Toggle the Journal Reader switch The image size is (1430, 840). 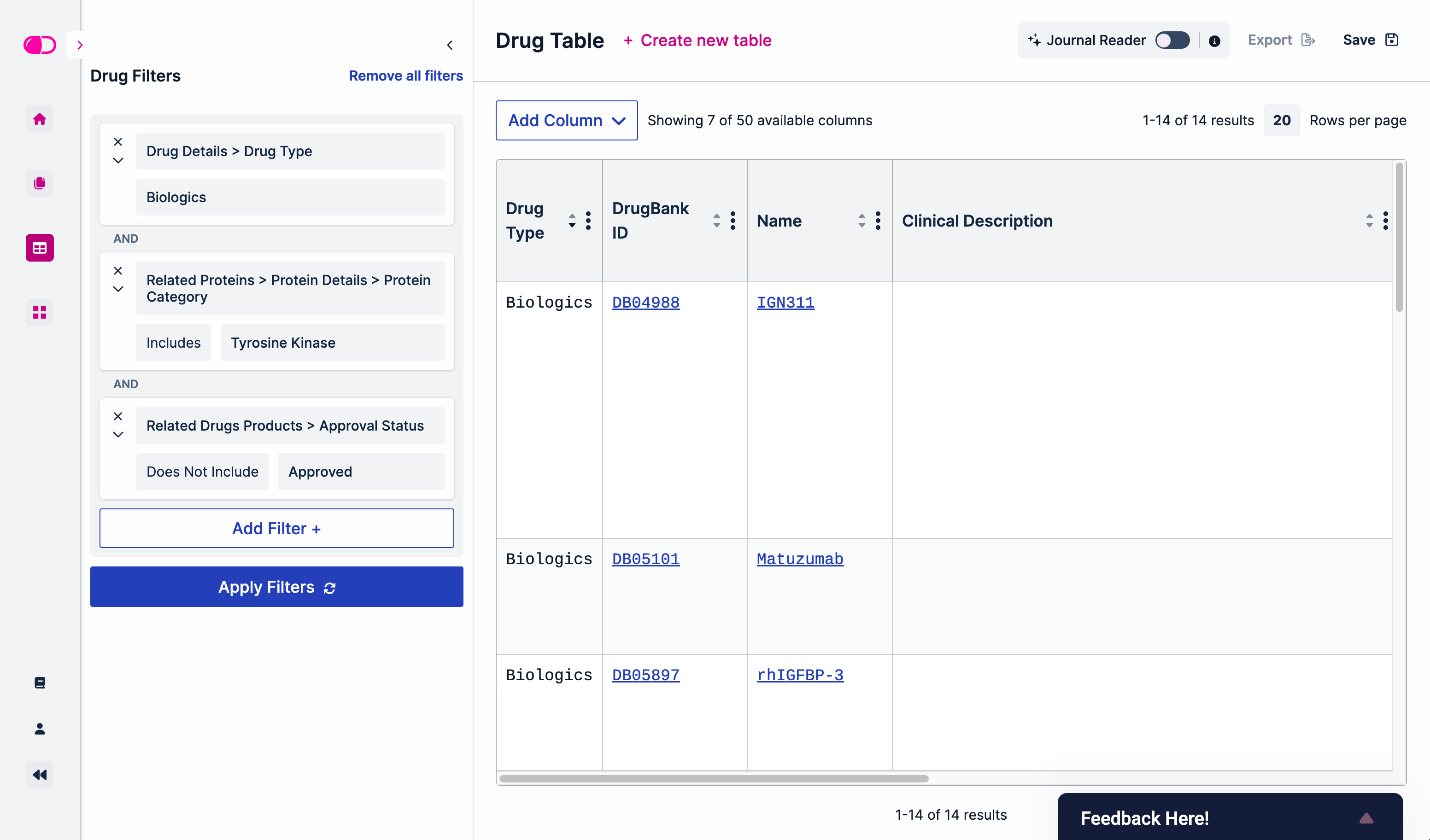[x=1172, y=40]
